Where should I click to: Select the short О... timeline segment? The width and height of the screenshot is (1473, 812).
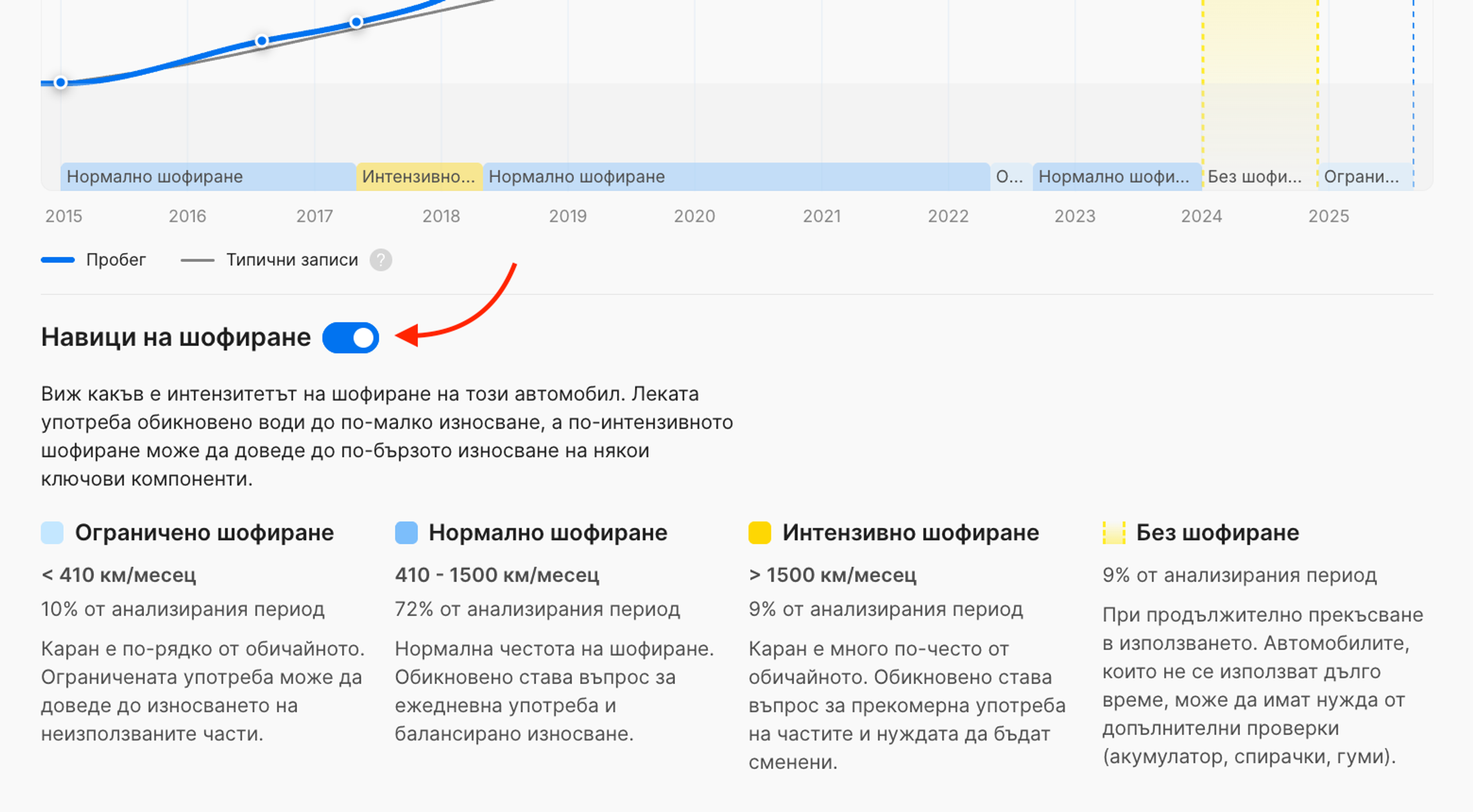[x=1011, y=177]
